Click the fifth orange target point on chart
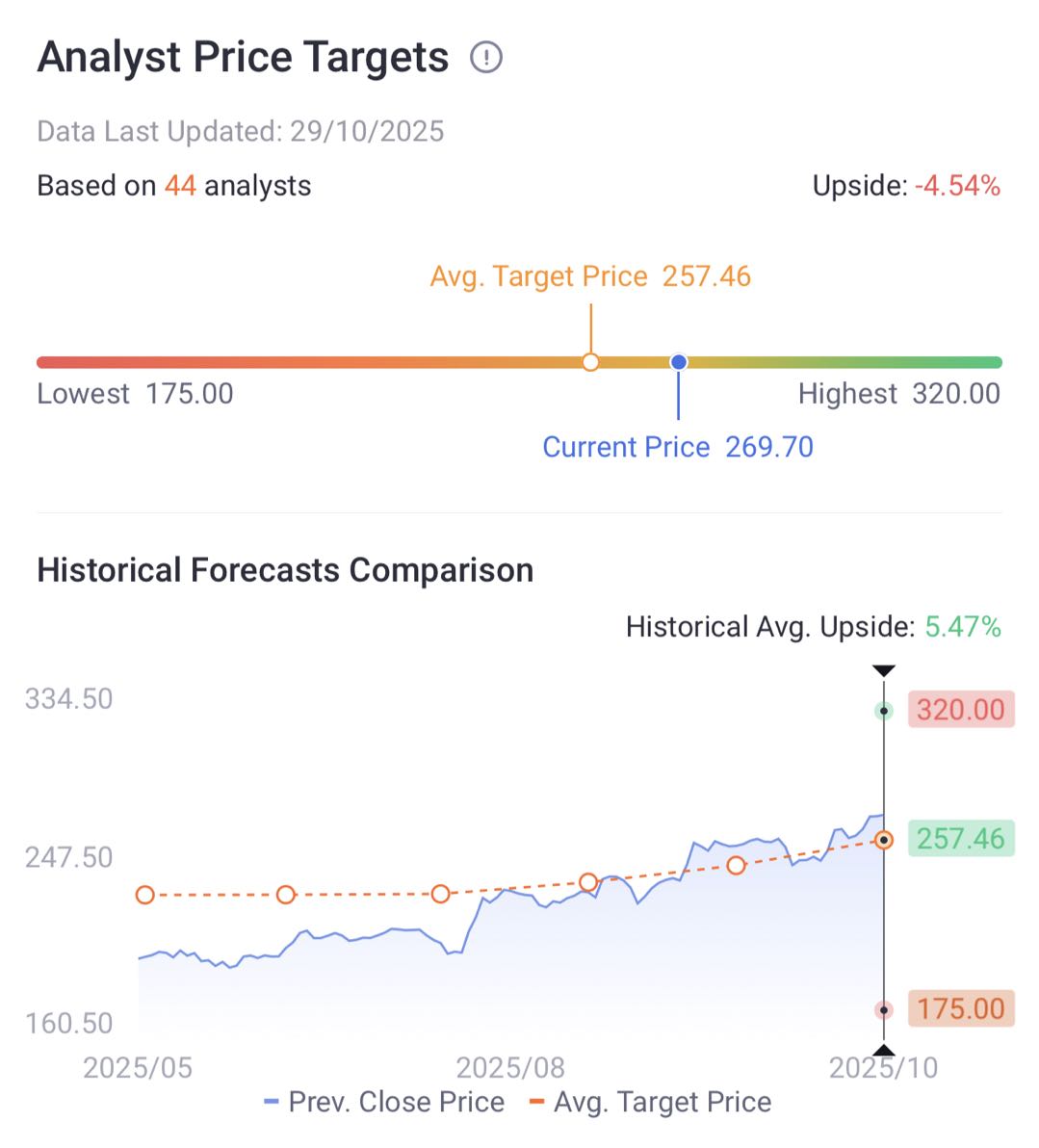Screen dimensions: 1039x1148 coord(737,866)
